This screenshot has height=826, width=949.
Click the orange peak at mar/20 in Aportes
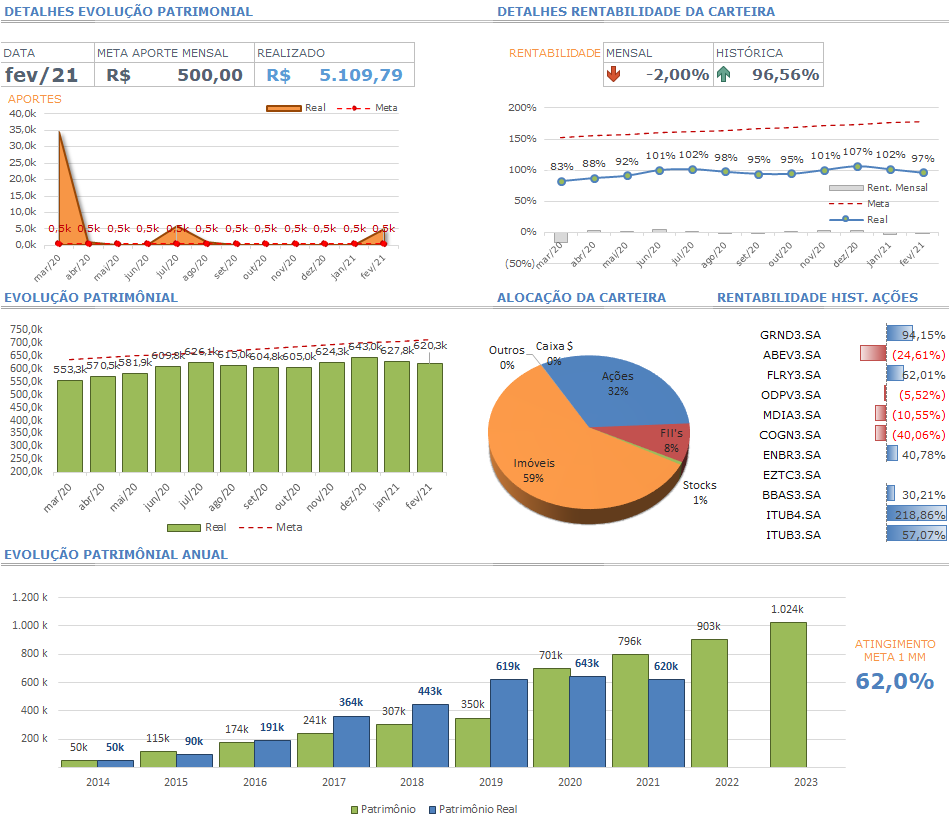coord(59,132)
